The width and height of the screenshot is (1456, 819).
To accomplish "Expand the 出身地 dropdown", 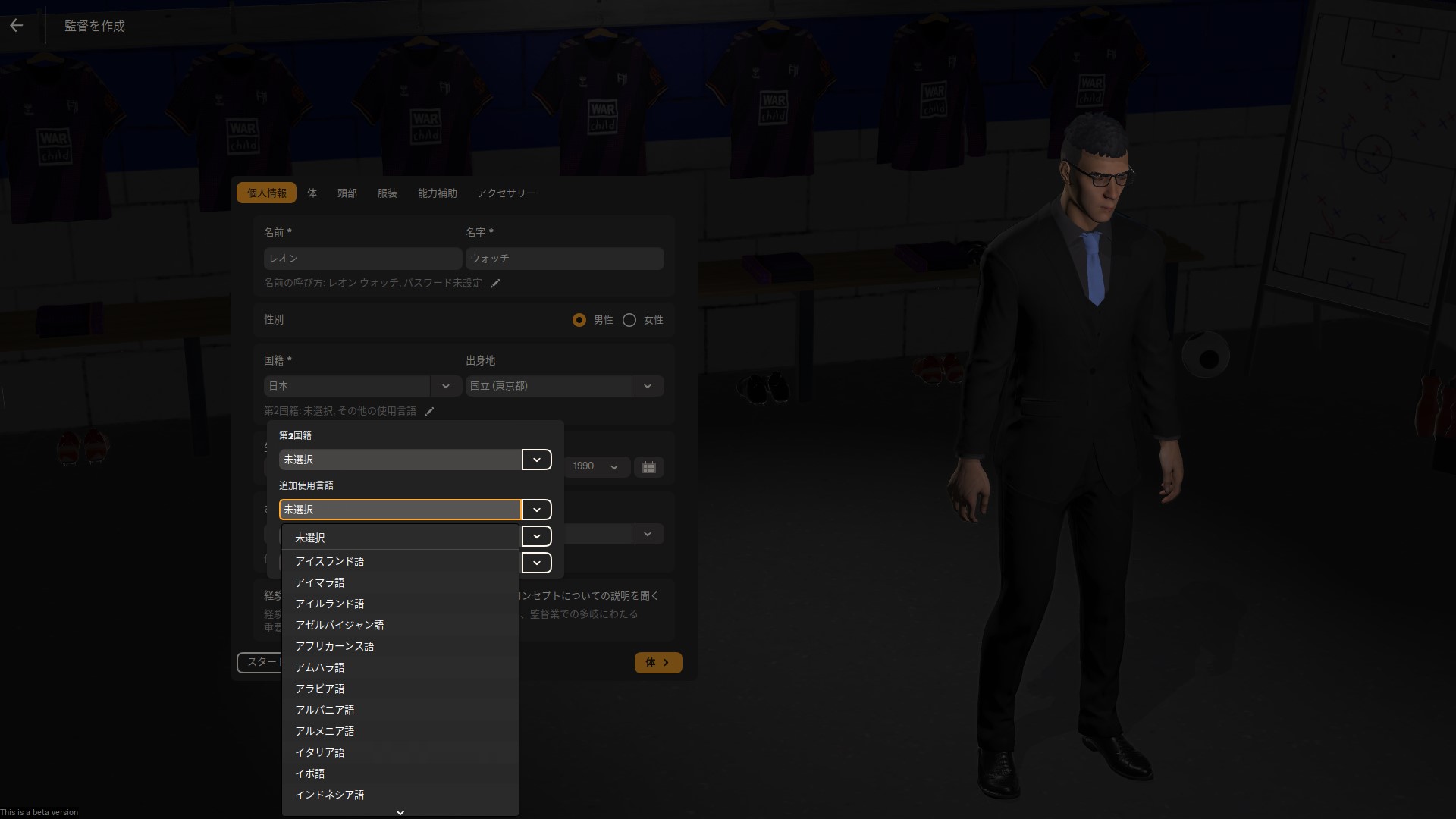I will [x=647, y=386].
